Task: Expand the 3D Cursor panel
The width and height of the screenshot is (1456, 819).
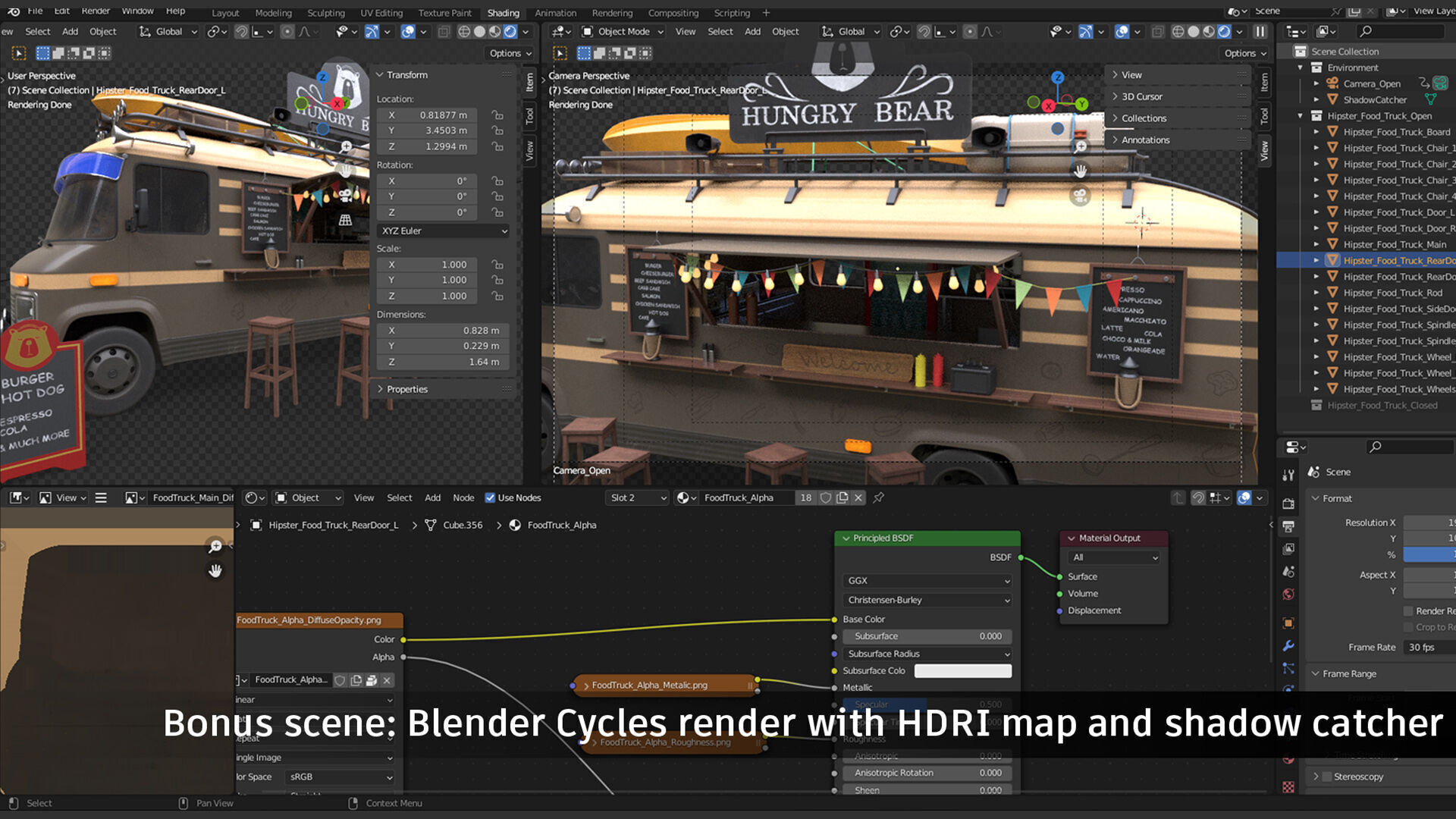Action: click(x=1141, y=96)
